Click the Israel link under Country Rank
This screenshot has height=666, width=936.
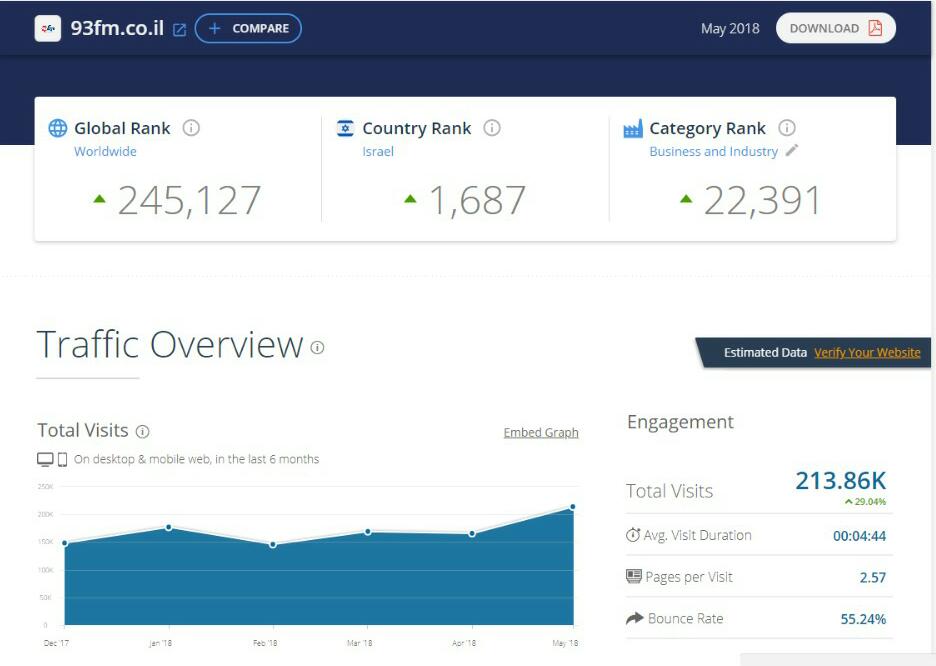tap(378, 152)
